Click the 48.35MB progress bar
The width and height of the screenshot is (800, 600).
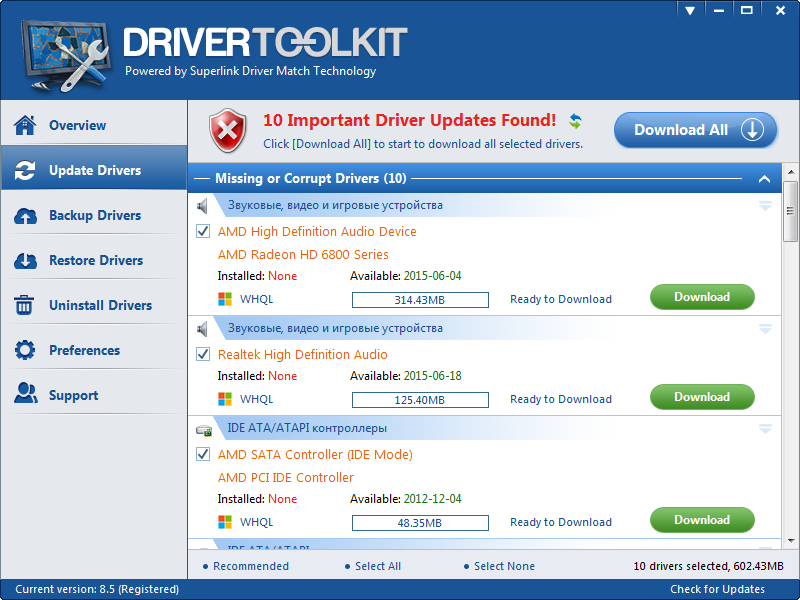tap(420, 523)
